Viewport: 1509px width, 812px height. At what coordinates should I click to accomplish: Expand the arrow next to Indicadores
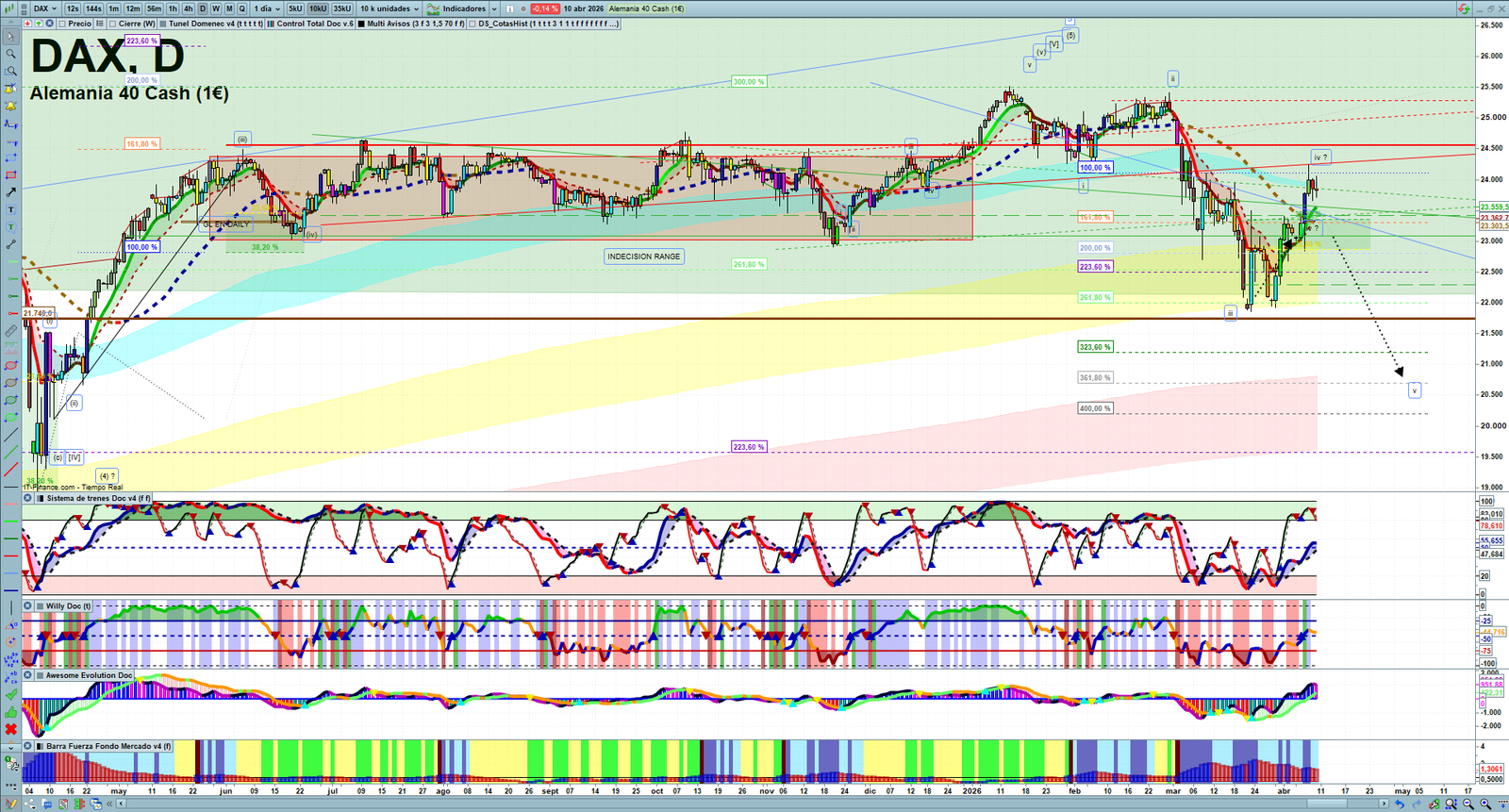point(493,8)
